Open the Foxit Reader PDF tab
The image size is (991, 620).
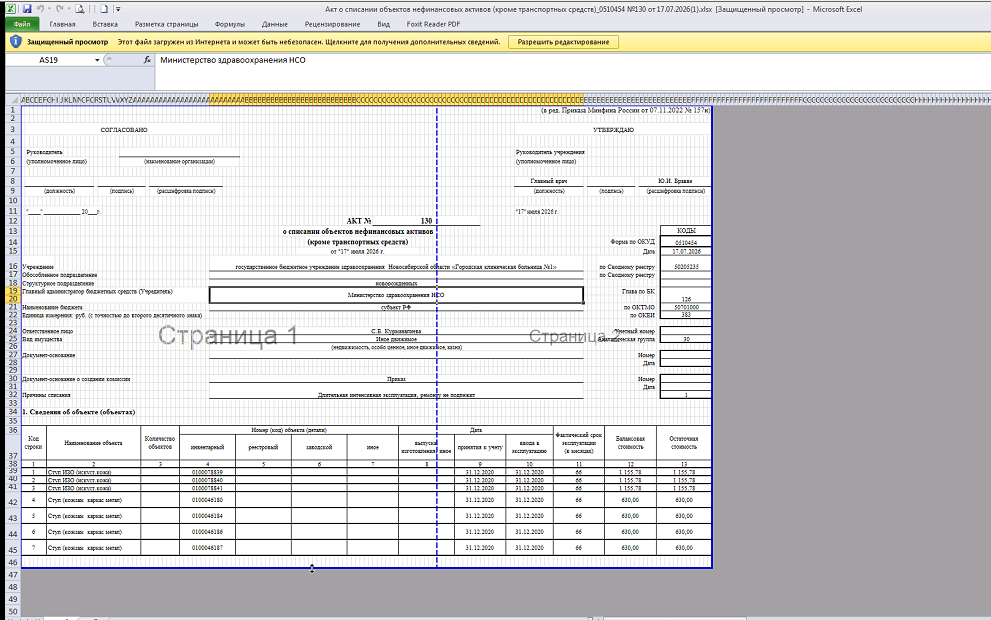(x=433, y=24)
